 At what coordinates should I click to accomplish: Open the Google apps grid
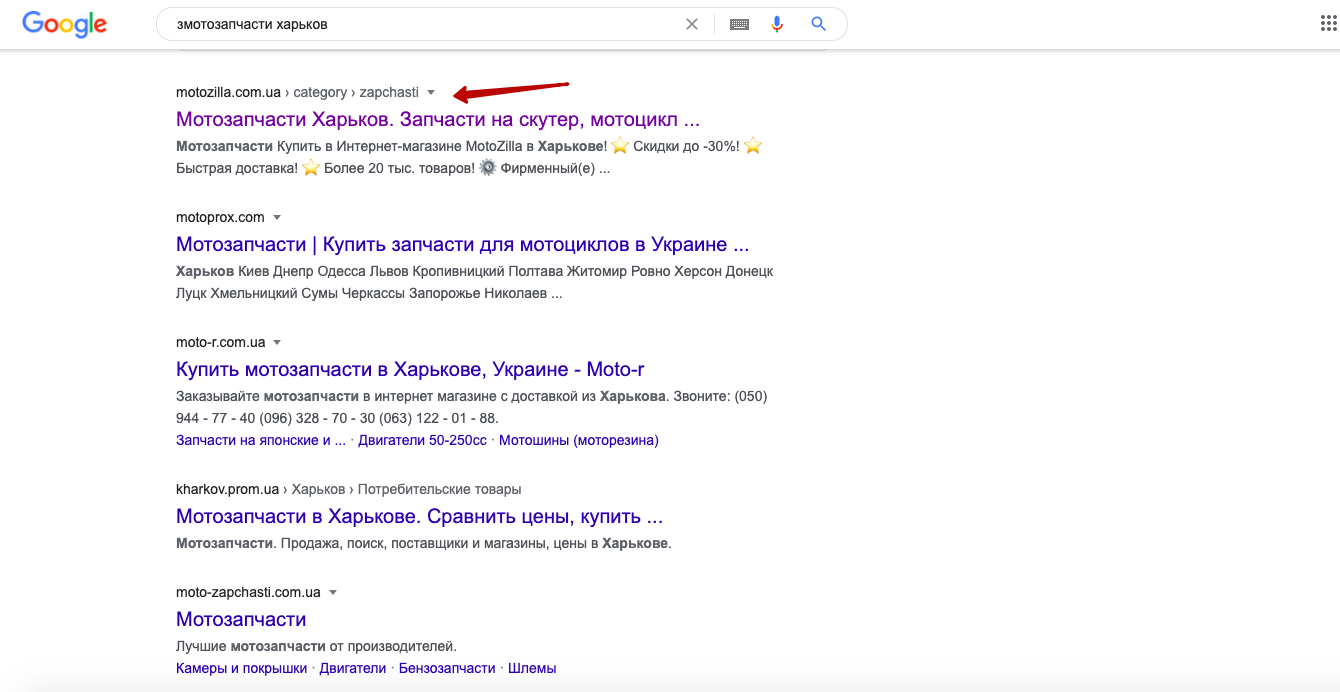[x=1328, y=24]
